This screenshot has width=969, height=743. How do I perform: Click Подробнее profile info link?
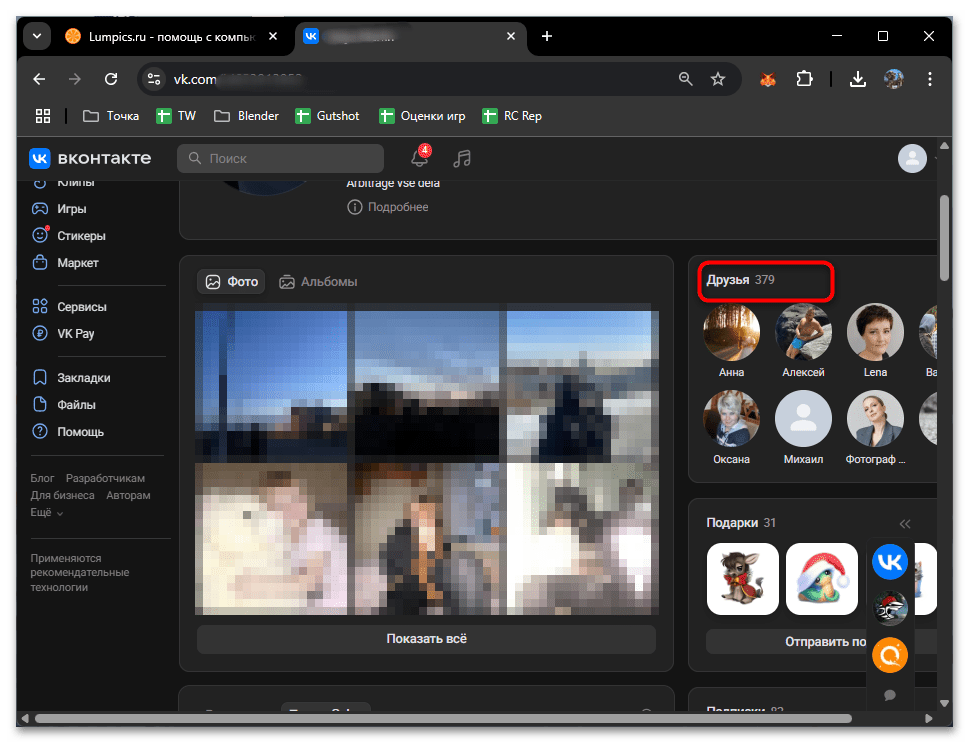point(387,207)
